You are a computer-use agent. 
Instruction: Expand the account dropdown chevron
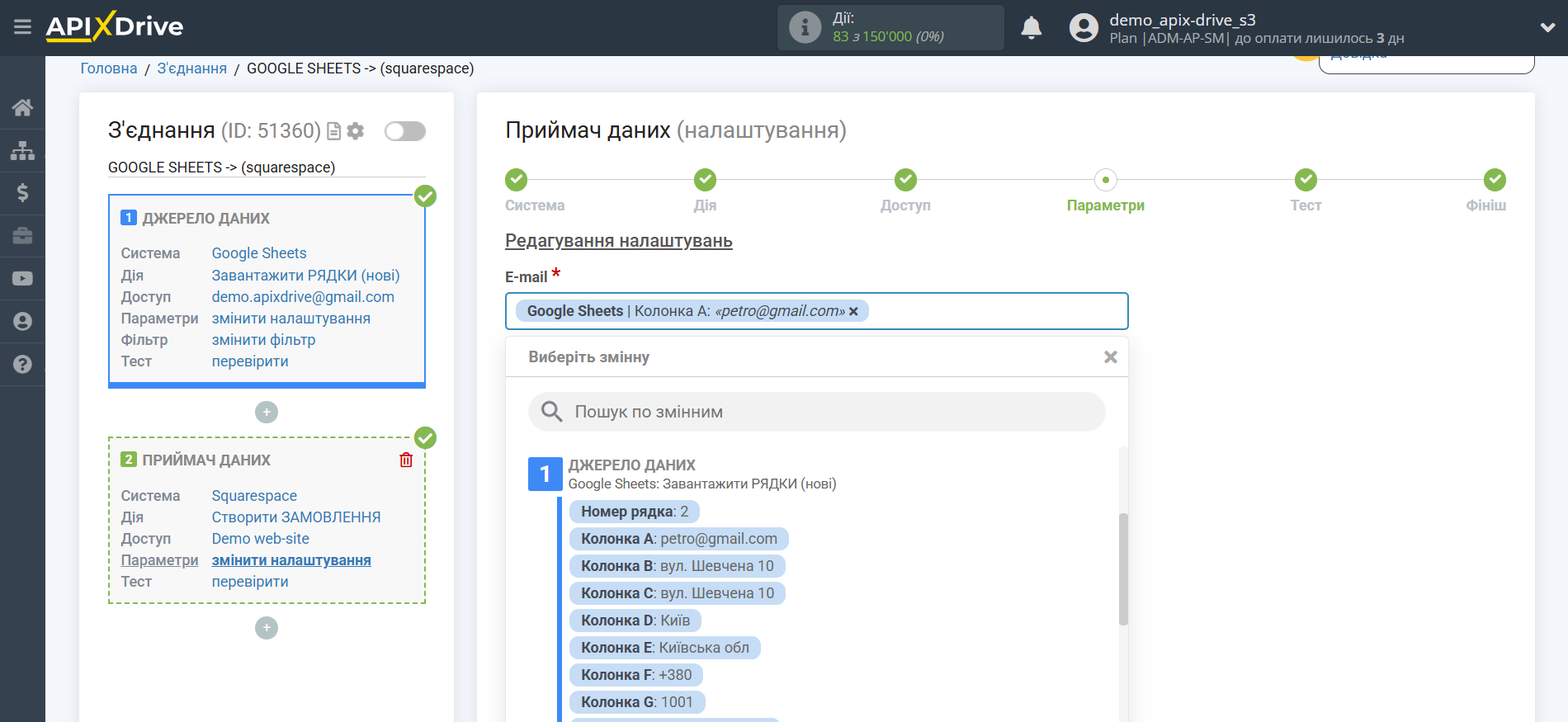click(1547, 27)
